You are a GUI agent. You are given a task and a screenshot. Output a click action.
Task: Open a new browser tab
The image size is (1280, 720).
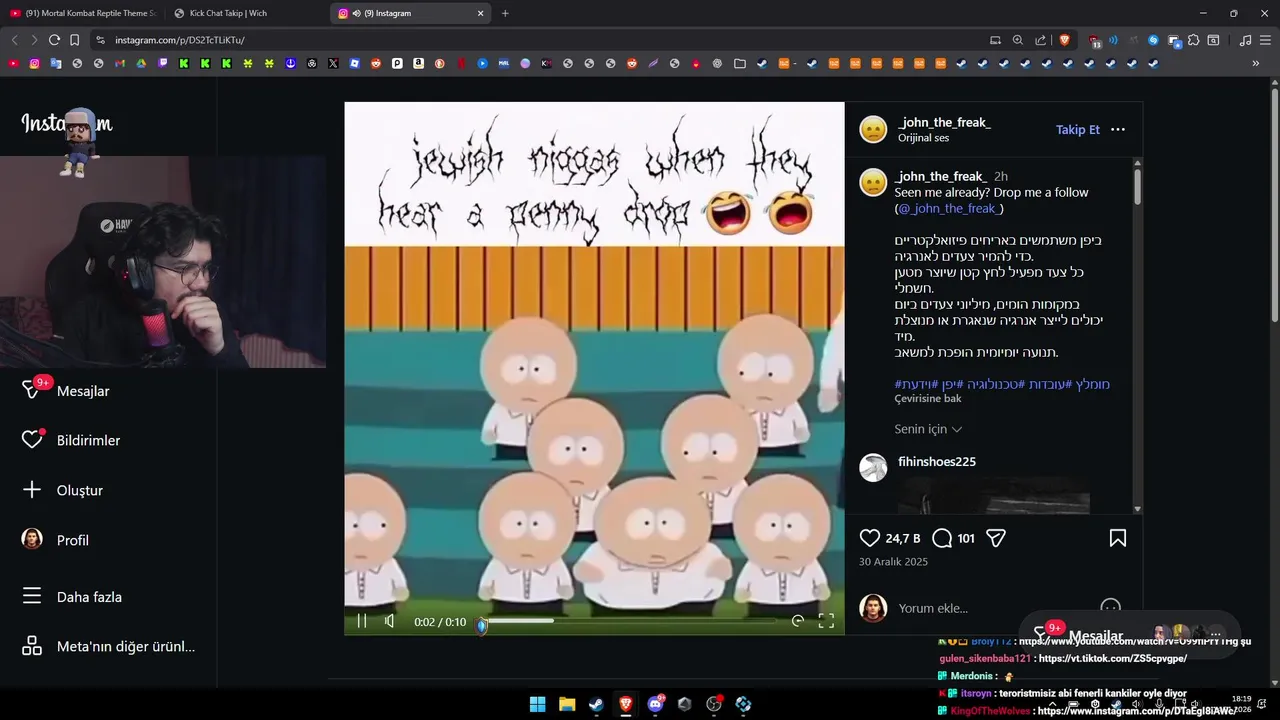tap(505, 13)
